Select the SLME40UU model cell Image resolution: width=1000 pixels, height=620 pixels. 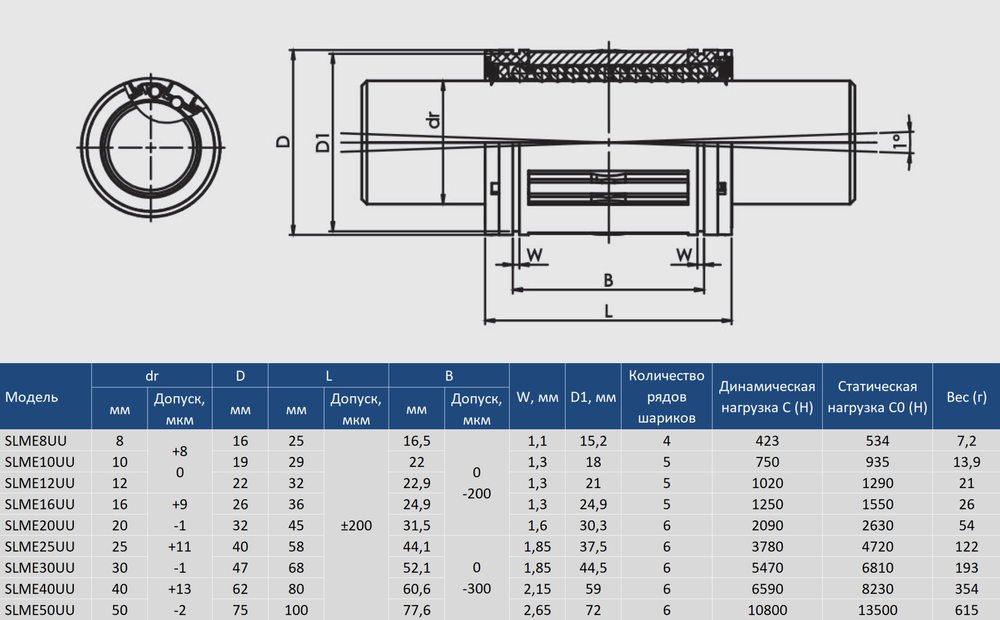39,588
